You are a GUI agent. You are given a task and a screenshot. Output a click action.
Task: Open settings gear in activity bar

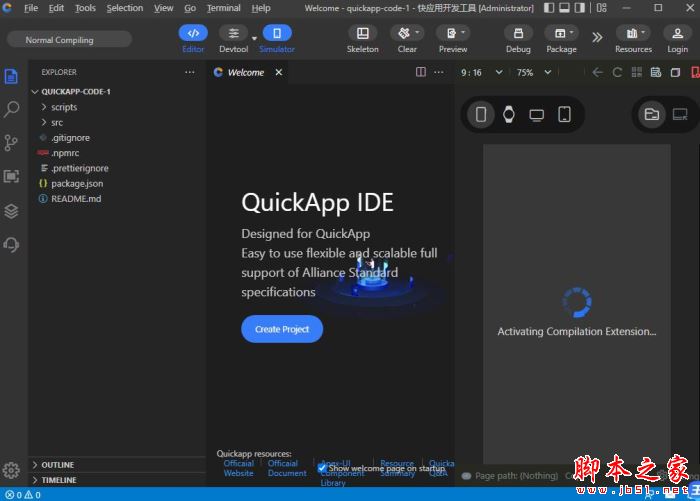[x=12, y=470]
